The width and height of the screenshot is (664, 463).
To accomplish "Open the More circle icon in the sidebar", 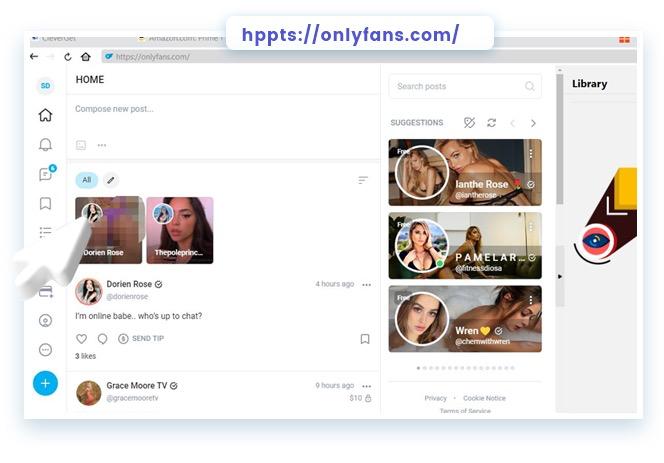I will coord(45,350).
